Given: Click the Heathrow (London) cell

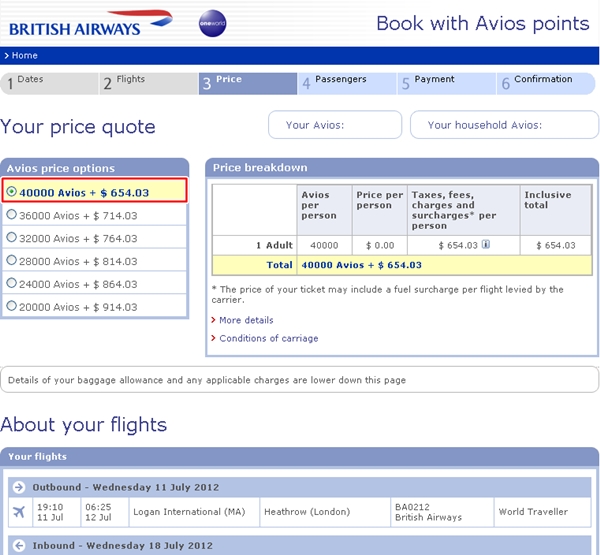Looking at the screenshot, I should click(325, 512).
